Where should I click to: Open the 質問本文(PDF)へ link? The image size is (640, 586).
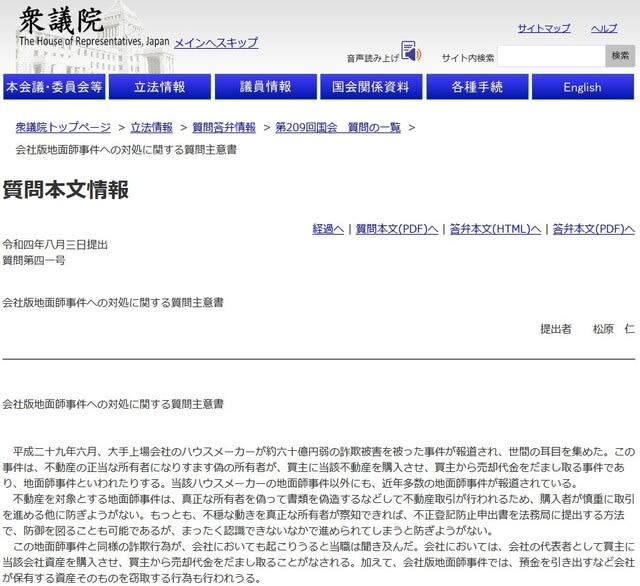coord(397,229)
